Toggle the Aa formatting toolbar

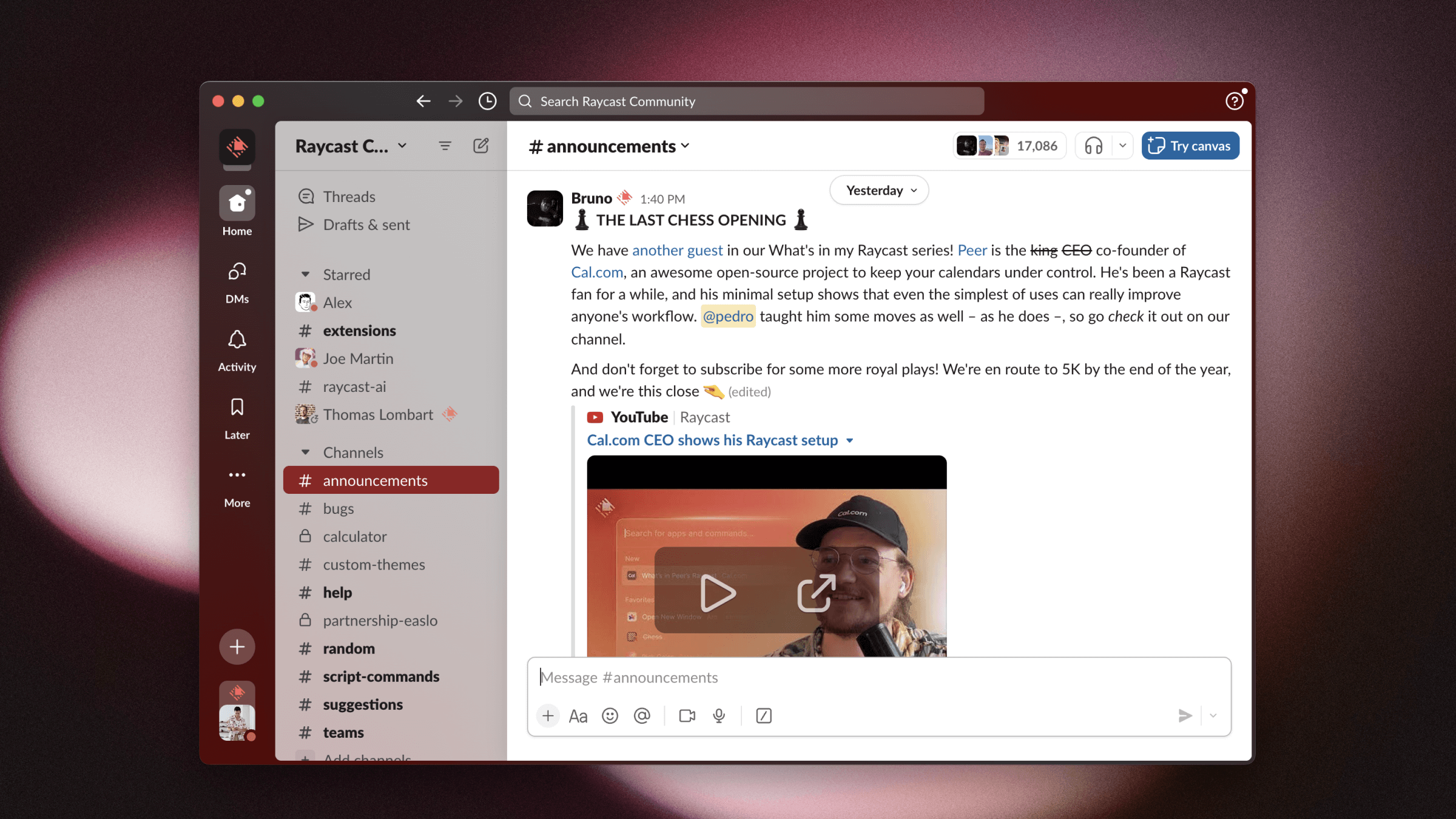click(578, 716)
